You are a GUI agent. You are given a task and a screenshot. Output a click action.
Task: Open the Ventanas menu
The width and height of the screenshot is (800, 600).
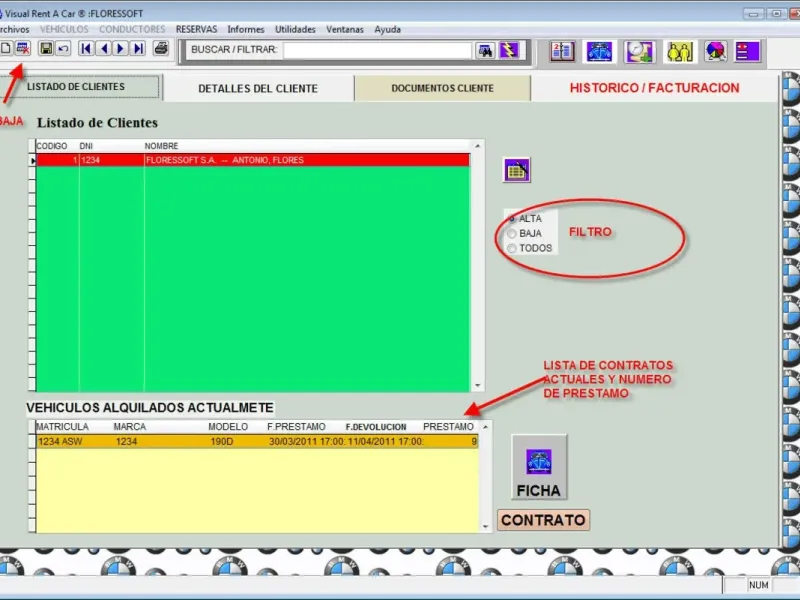click(x=345, y=30)
